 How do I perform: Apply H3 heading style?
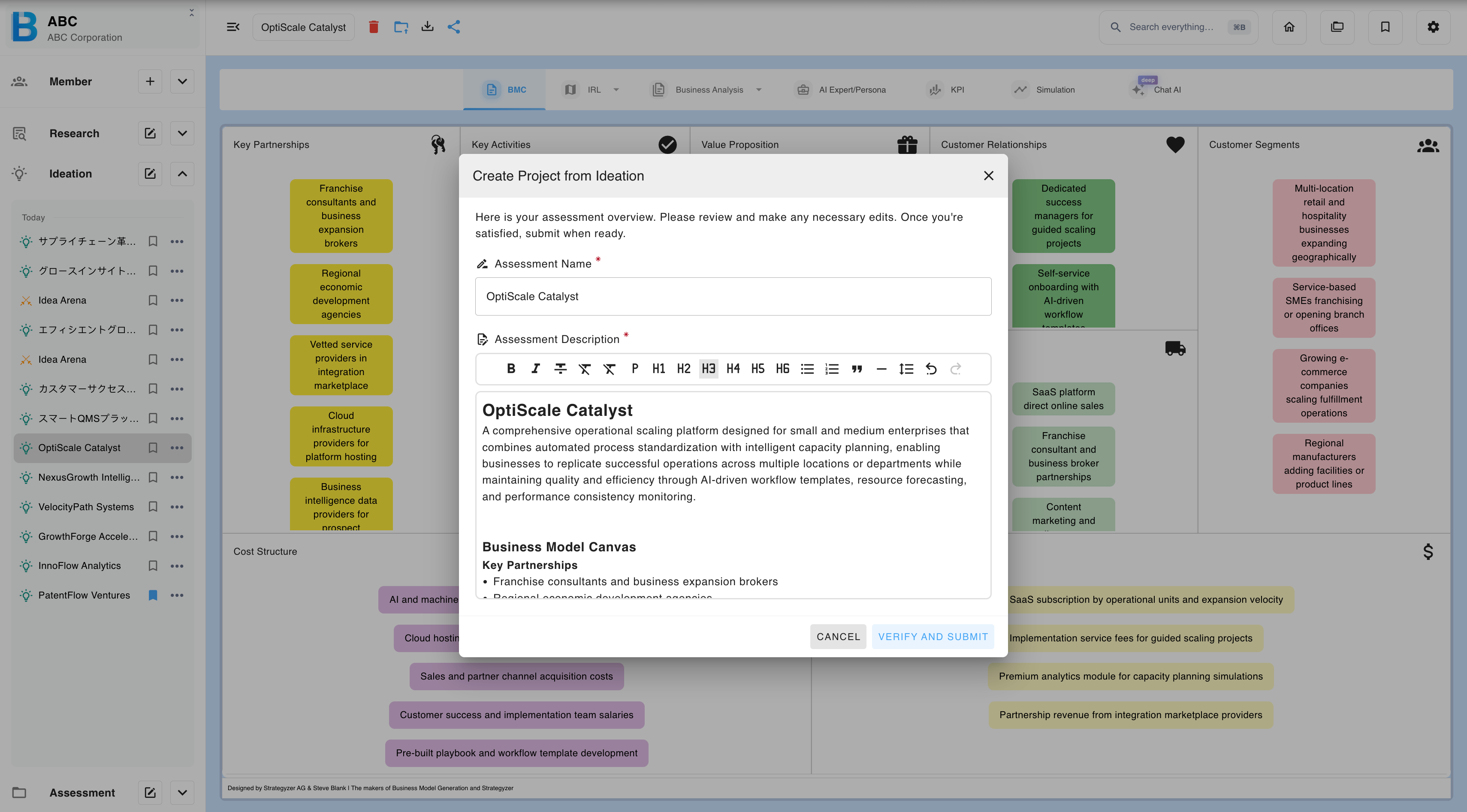[709, 369]
